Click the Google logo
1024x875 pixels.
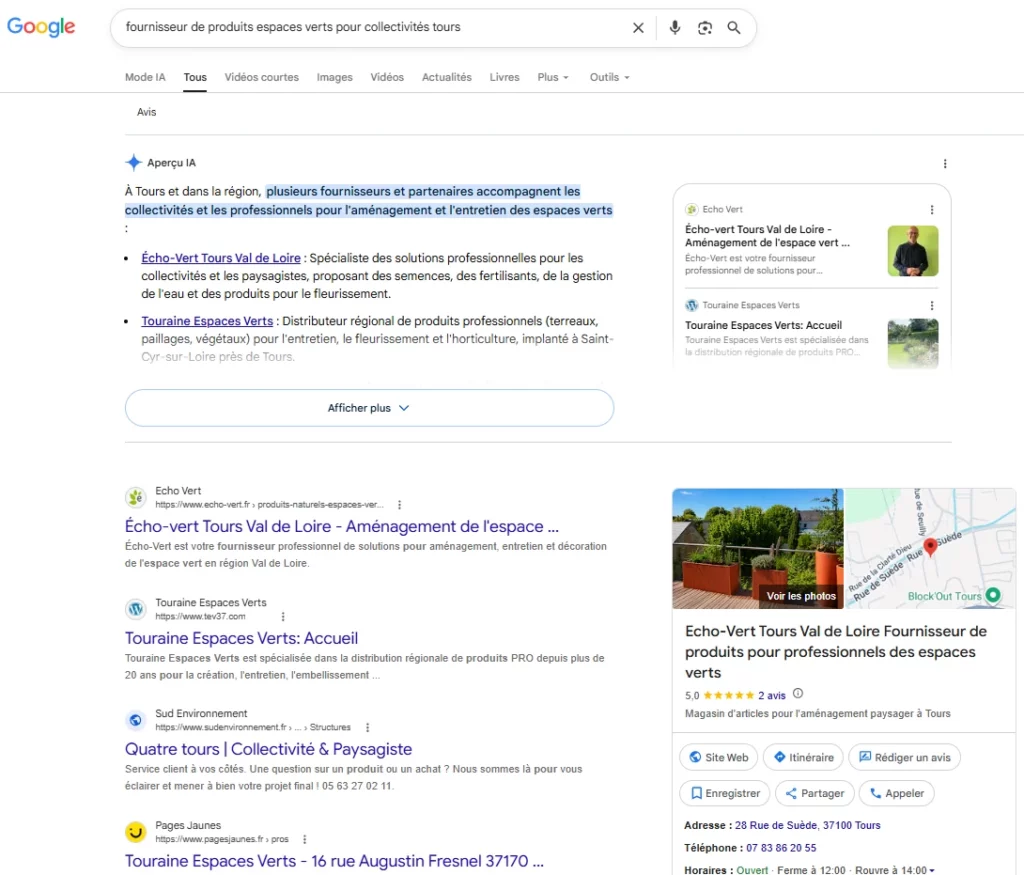point(41,27)
